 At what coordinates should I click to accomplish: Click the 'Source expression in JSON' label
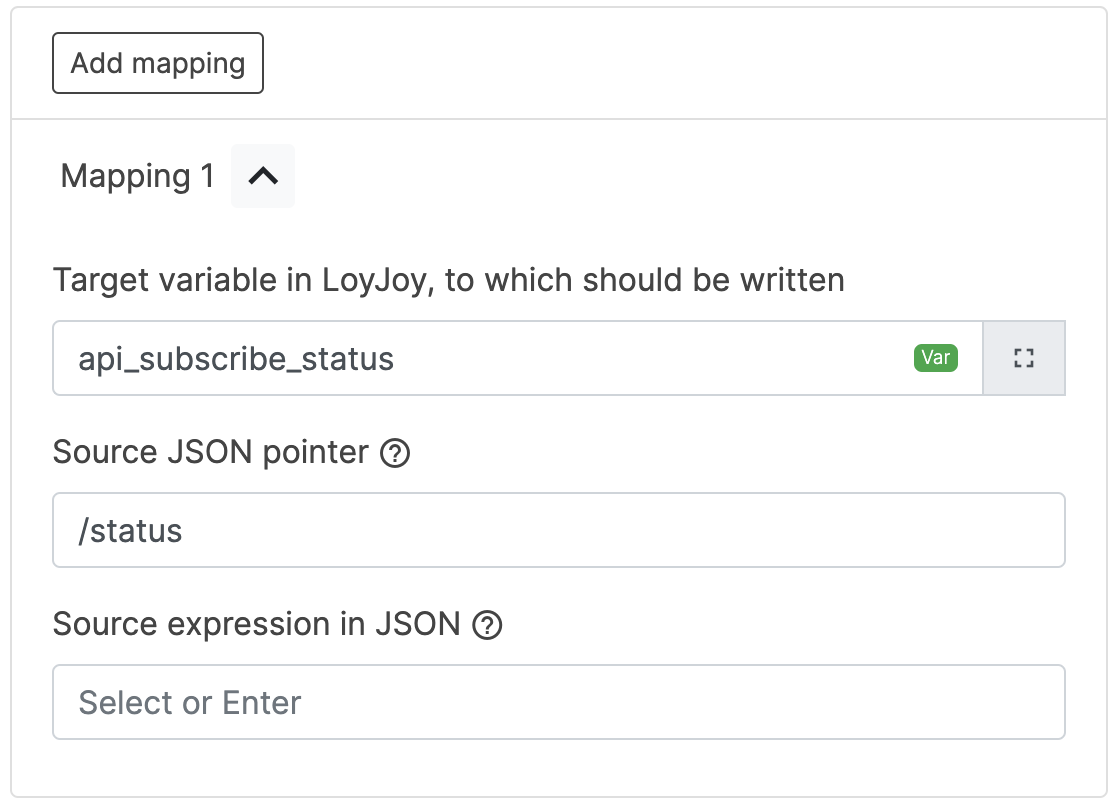(256, 625)
